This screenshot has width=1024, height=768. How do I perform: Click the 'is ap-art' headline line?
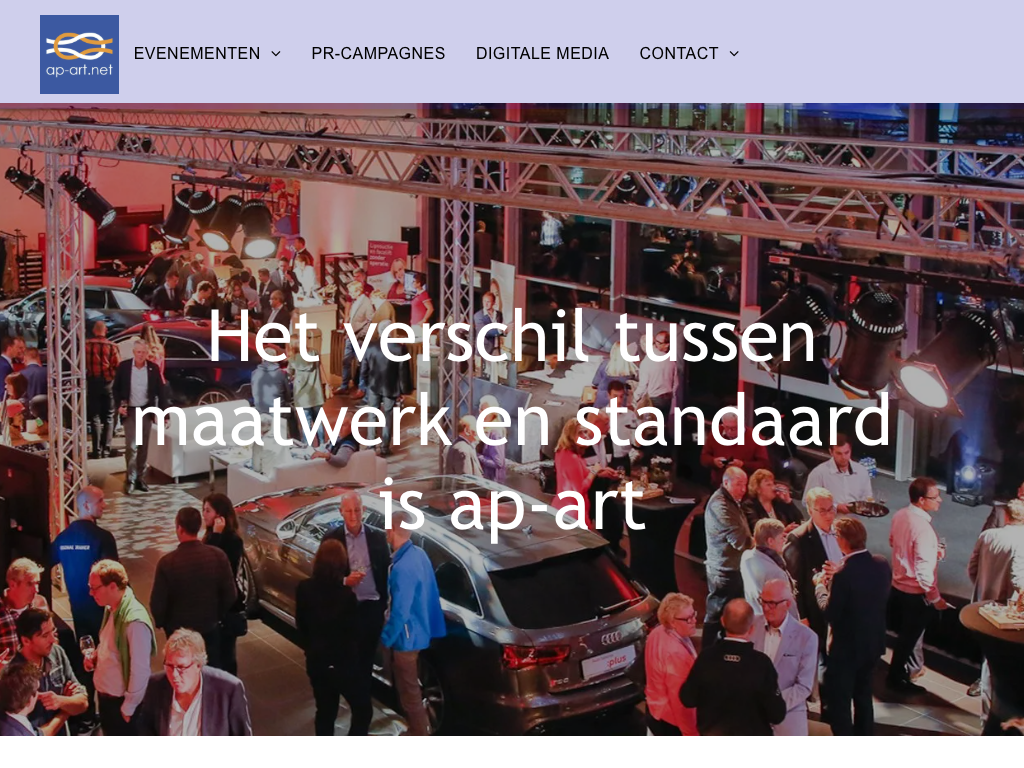511,504
